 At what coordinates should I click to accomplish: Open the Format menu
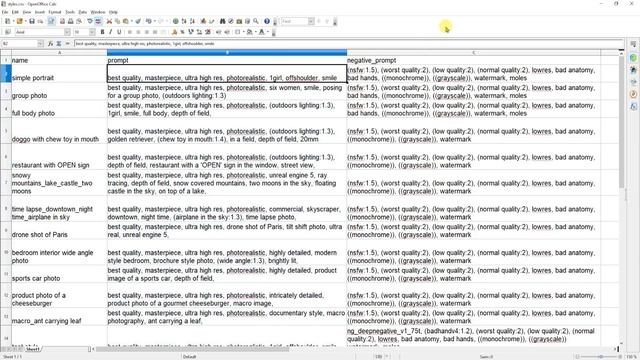tap(54, 12)
